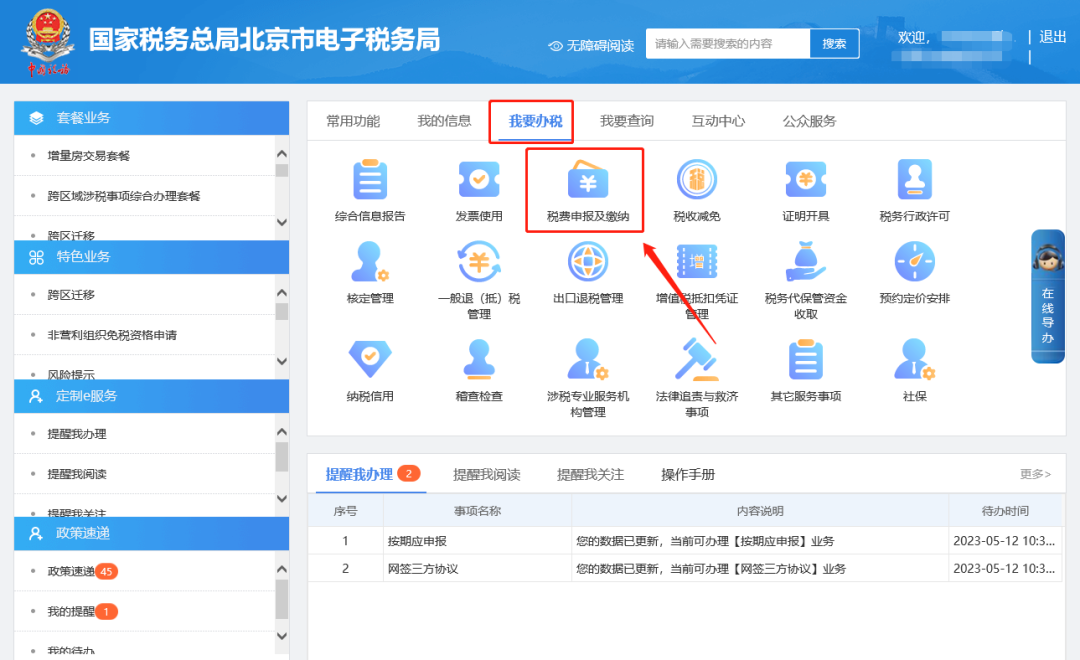This screenshot has width=1080, height=660.
Task: Focus the search content input field
Action: [x=728, y=44]
